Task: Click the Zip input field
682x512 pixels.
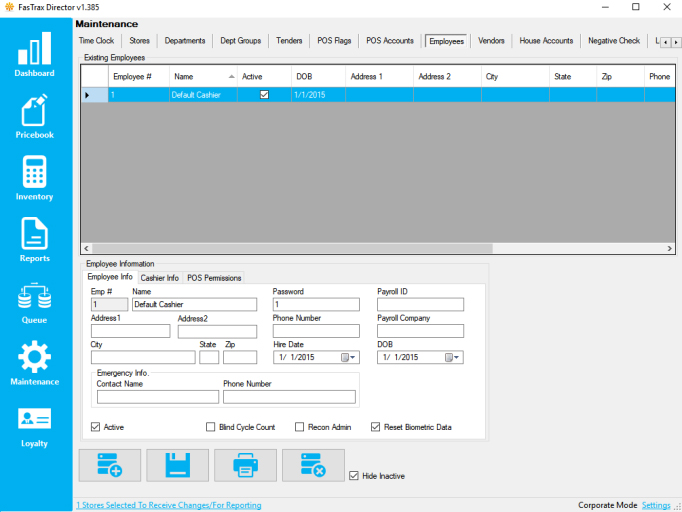Action: (240, 358)
